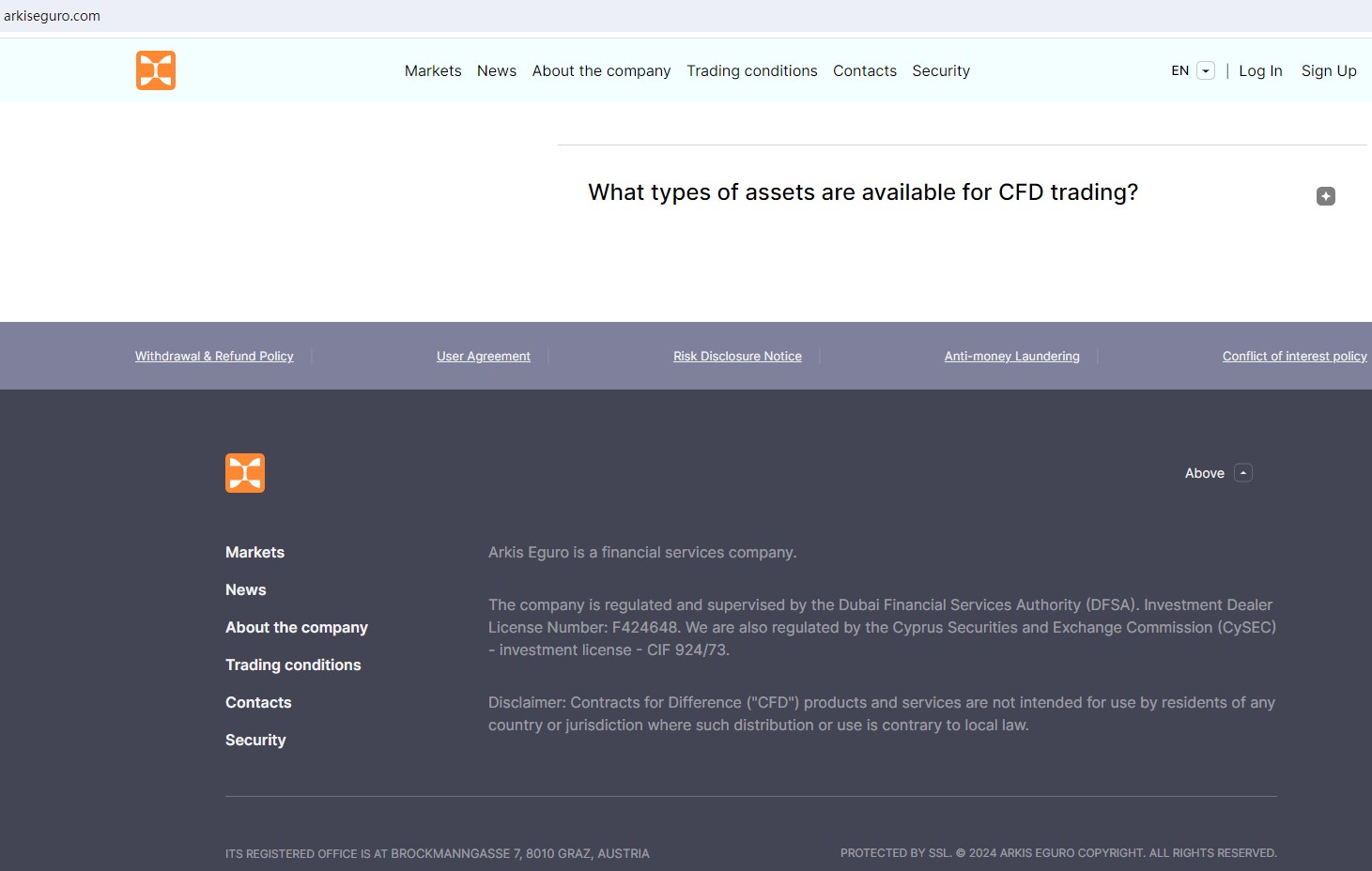Open the Security page from header
The width and height of the screenshot is (1372, 871).
pos(940,71)
